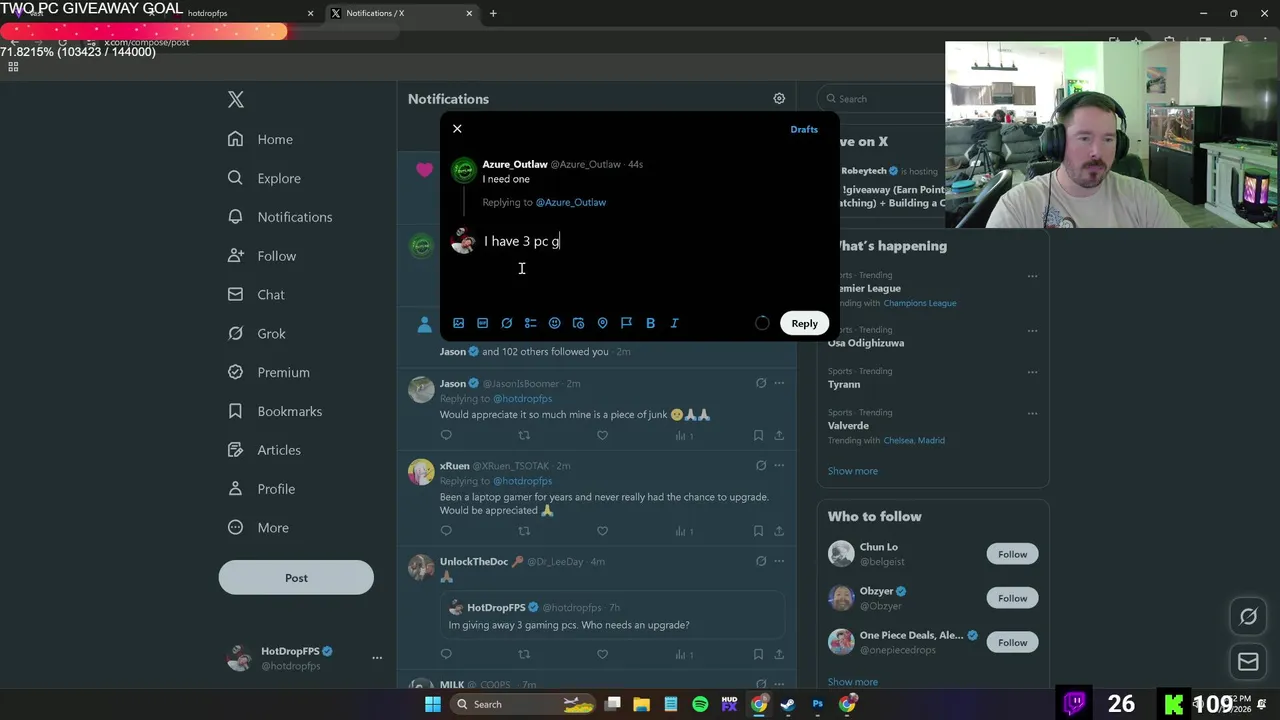Show more trending topics
Image resolution: width=1280 pixels, height=720 pixels.
[x=853, y=471]
